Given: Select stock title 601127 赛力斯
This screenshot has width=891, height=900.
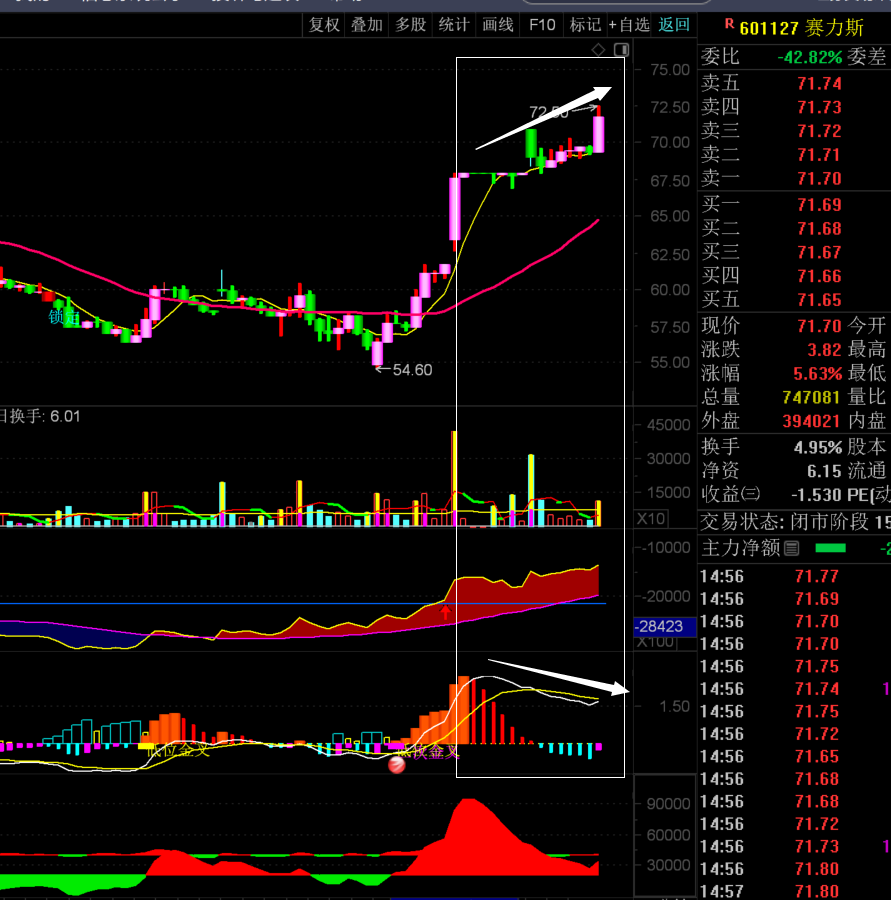Looking at the screenshot, I should point(801,28).
